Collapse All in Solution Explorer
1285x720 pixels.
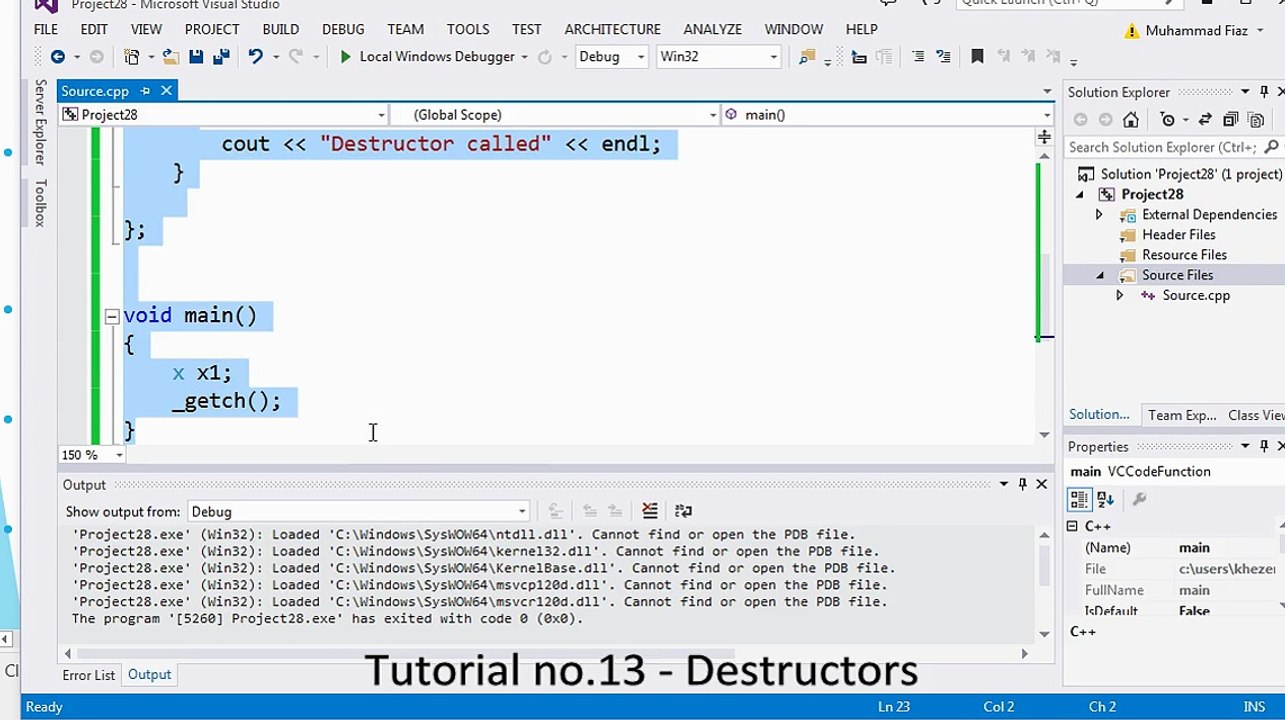point(1231,120)
